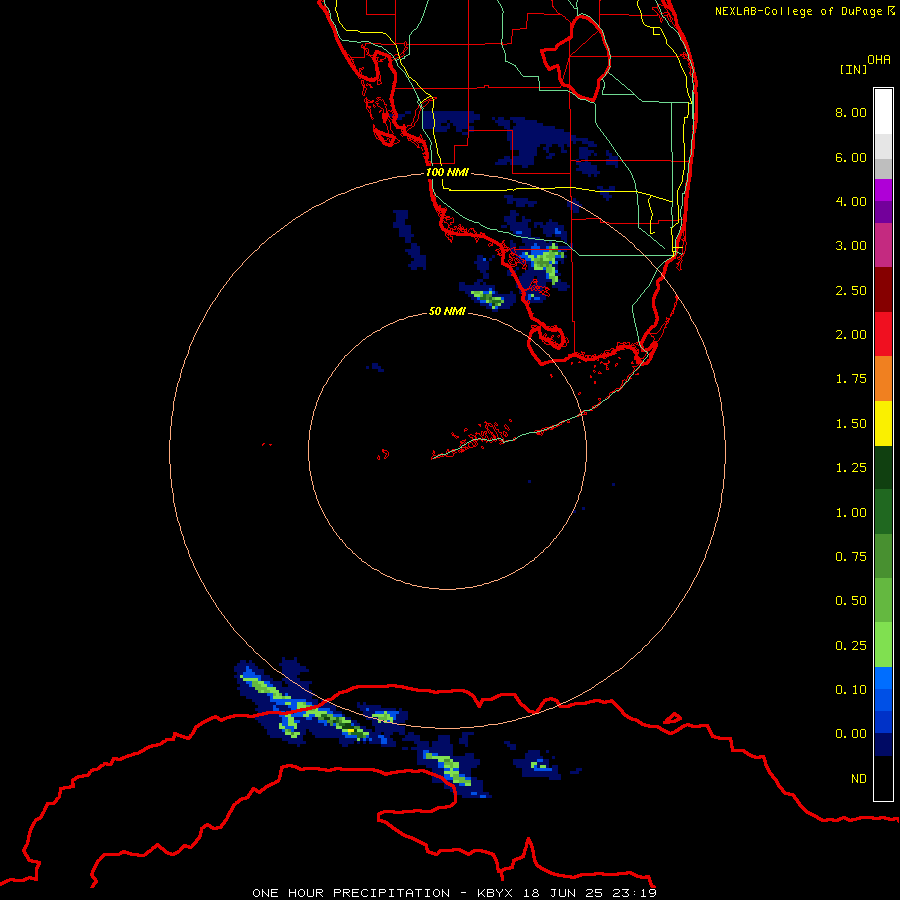Click the 8.00 legend value
Screen dimensions: 900x900
[851, 112]
